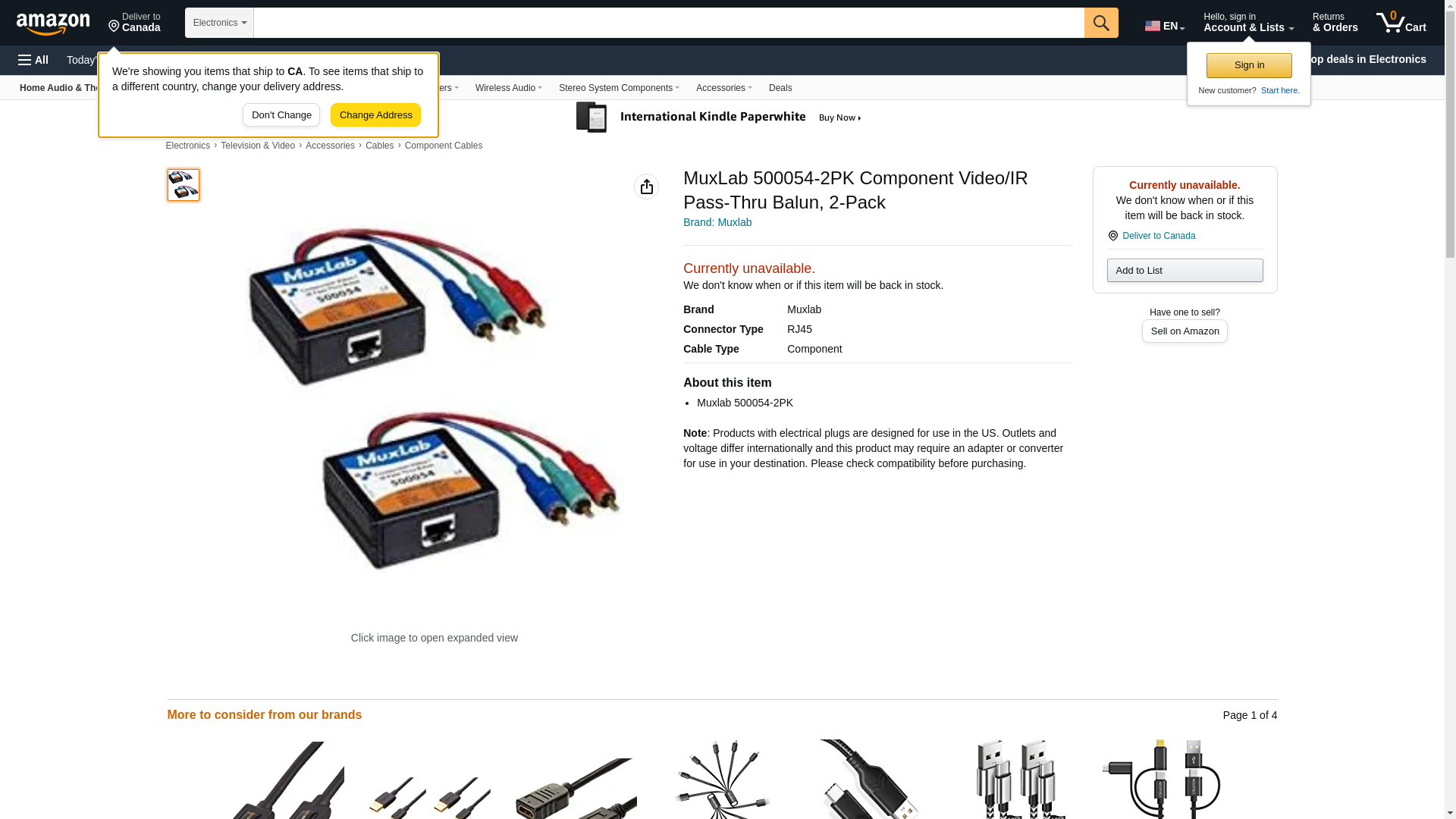This screenshot has height=819, width=1456.
Task: Click the Amazon logo
Action: [x=53, y=24]
